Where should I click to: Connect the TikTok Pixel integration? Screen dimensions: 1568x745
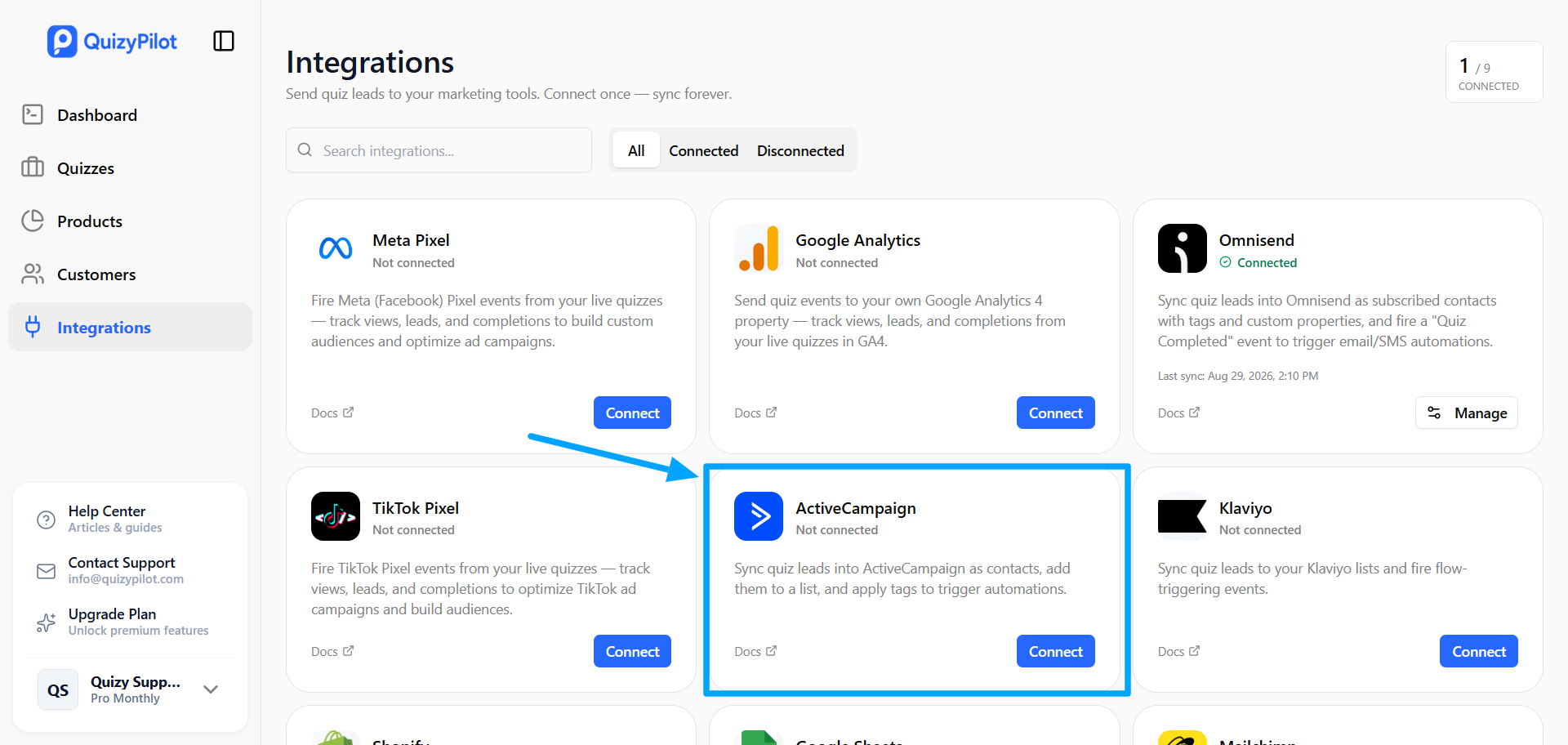coord(632,651)
